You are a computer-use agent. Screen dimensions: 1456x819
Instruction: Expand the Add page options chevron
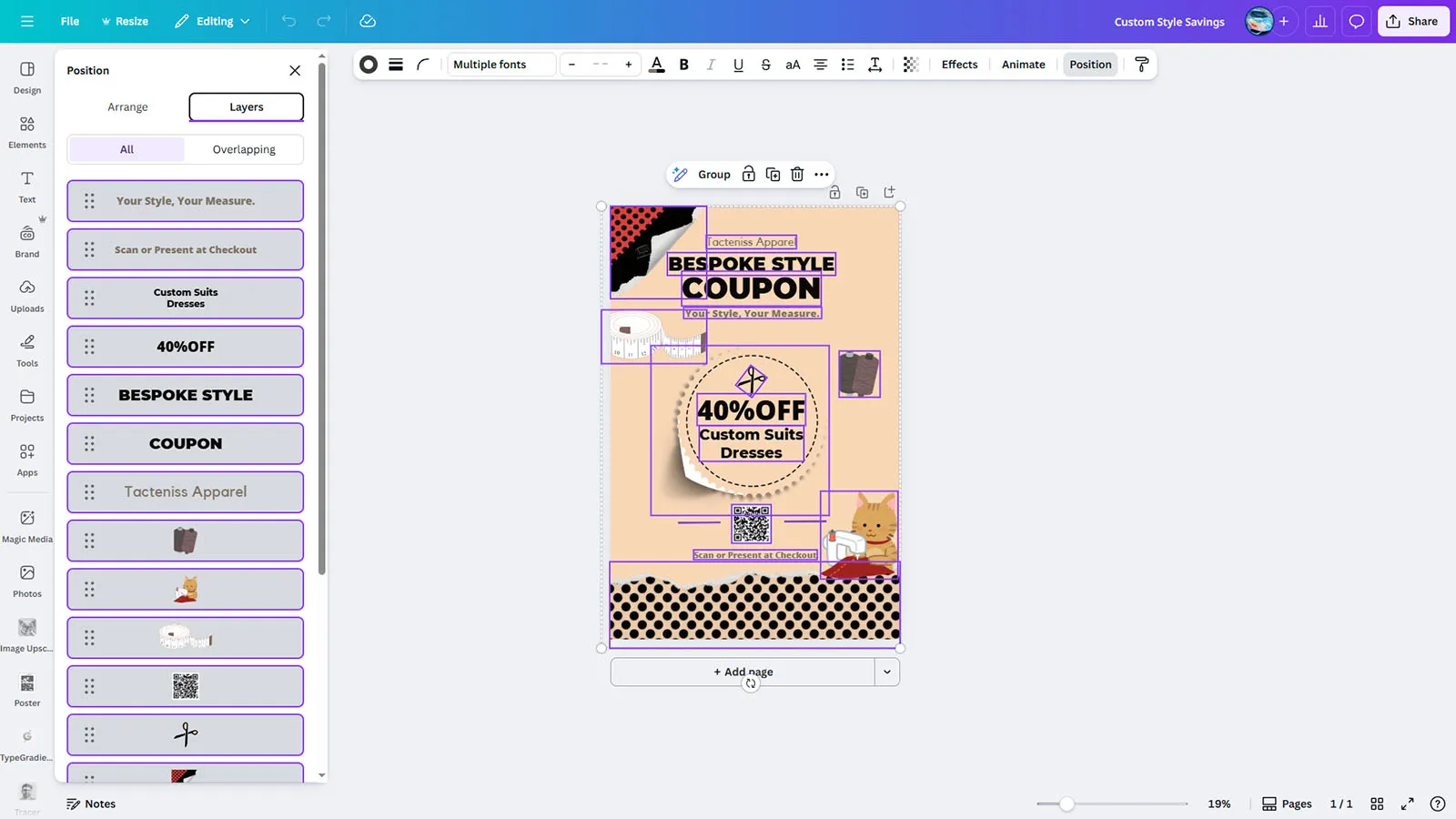[x=886, y=672]
